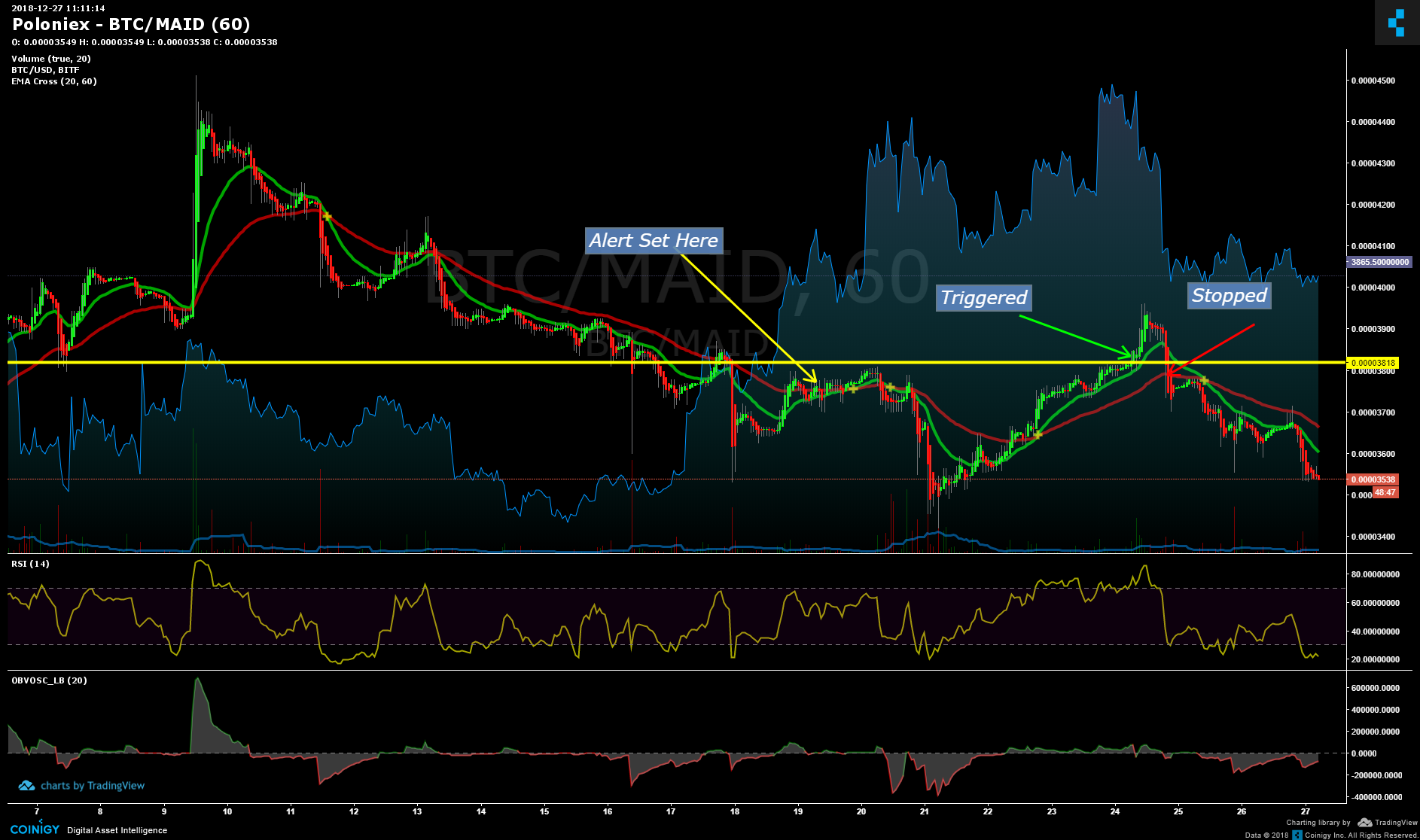Click the BTC/USD, BITF overlay legend
1420x840 pixels.
click(45, 70)
